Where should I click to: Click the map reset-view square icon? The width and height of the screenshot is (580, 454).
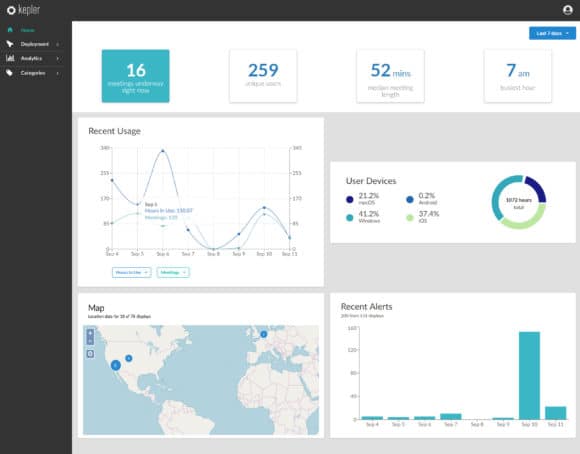[90, 354]
